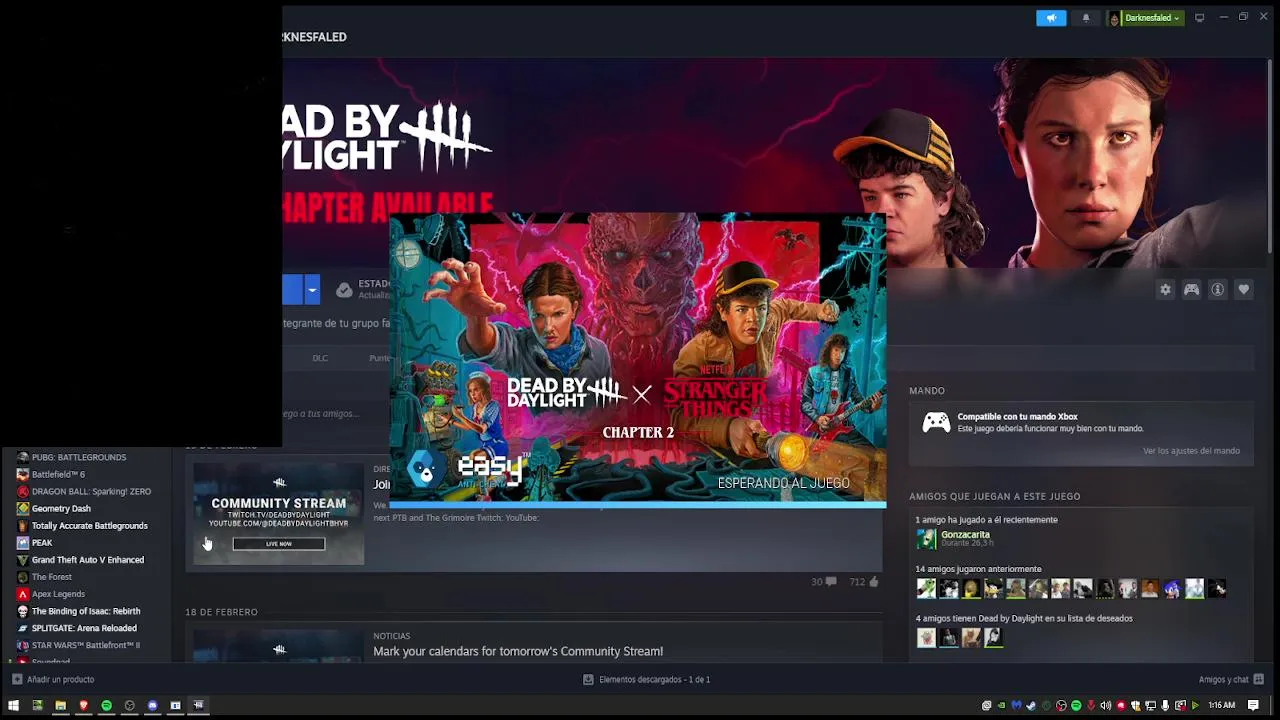Open Mark your calendars community stream news
Viewport: 1280px width, 720px height.
point(518,651)
